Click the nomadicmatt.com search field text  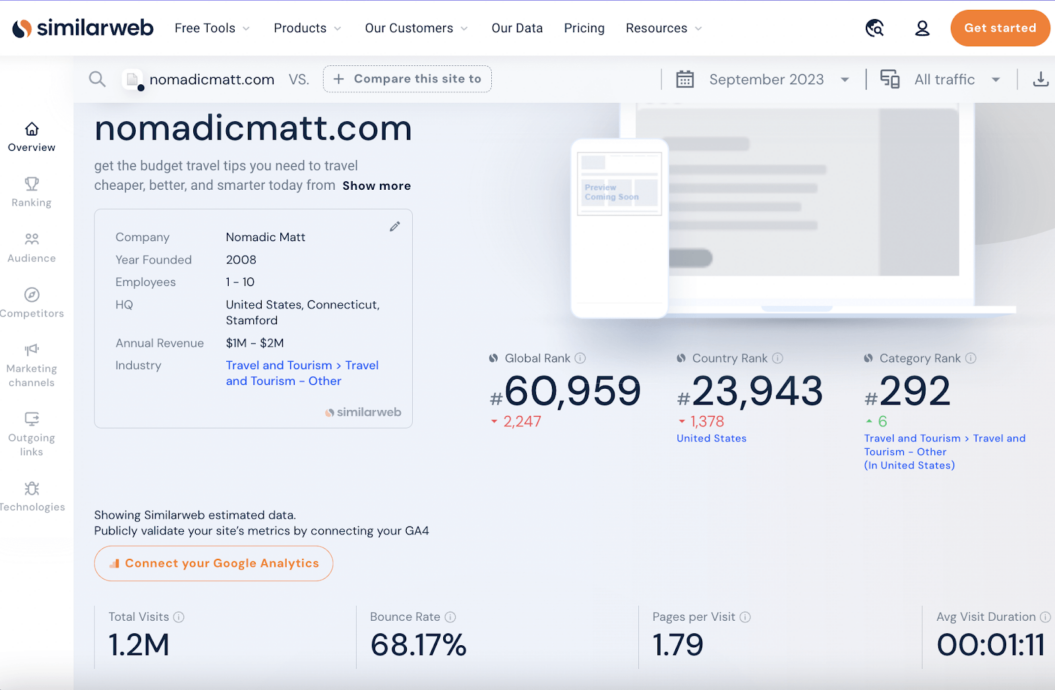point(212,79)
